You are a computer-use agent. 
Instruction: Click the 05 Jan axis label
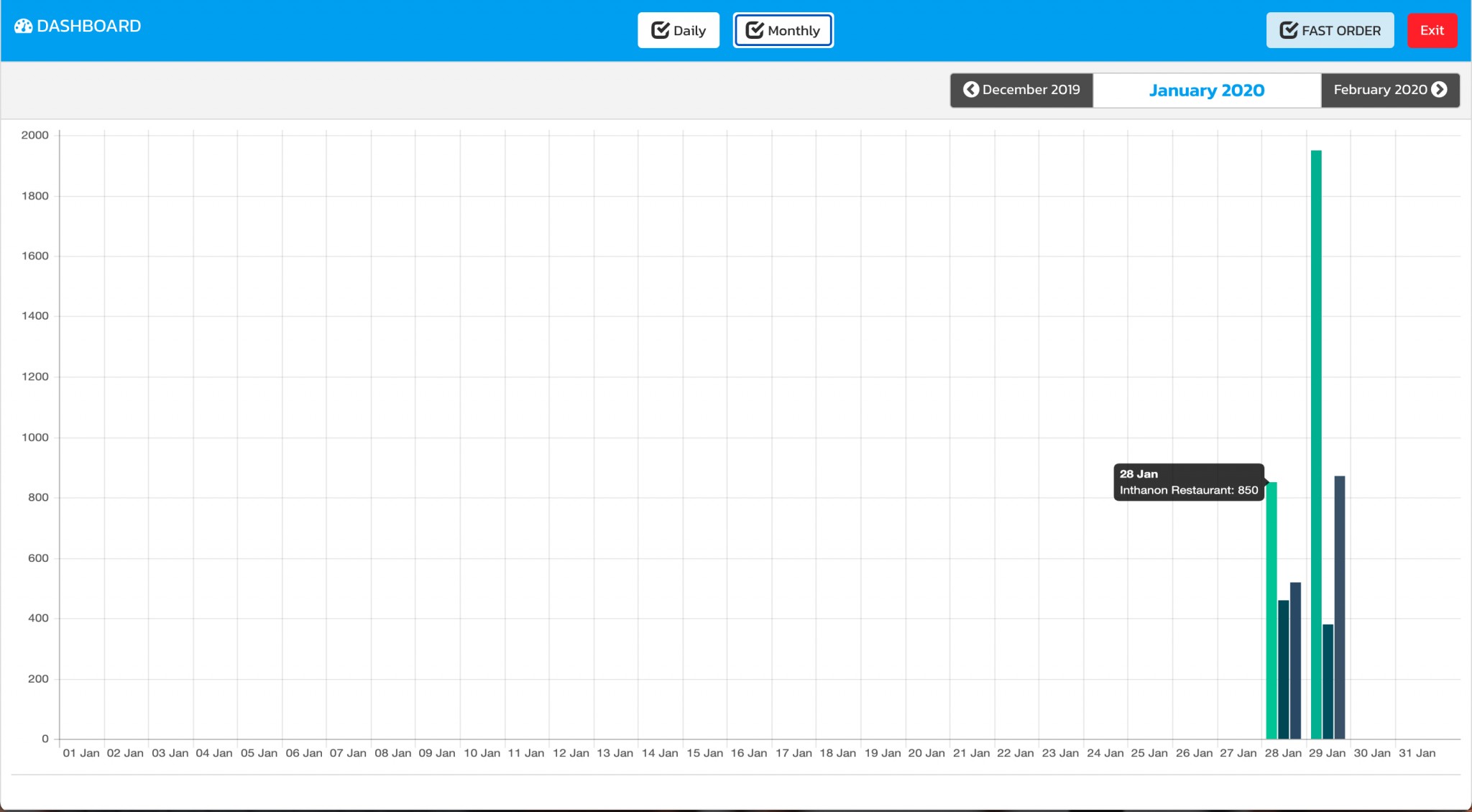[x=259, y=753]
